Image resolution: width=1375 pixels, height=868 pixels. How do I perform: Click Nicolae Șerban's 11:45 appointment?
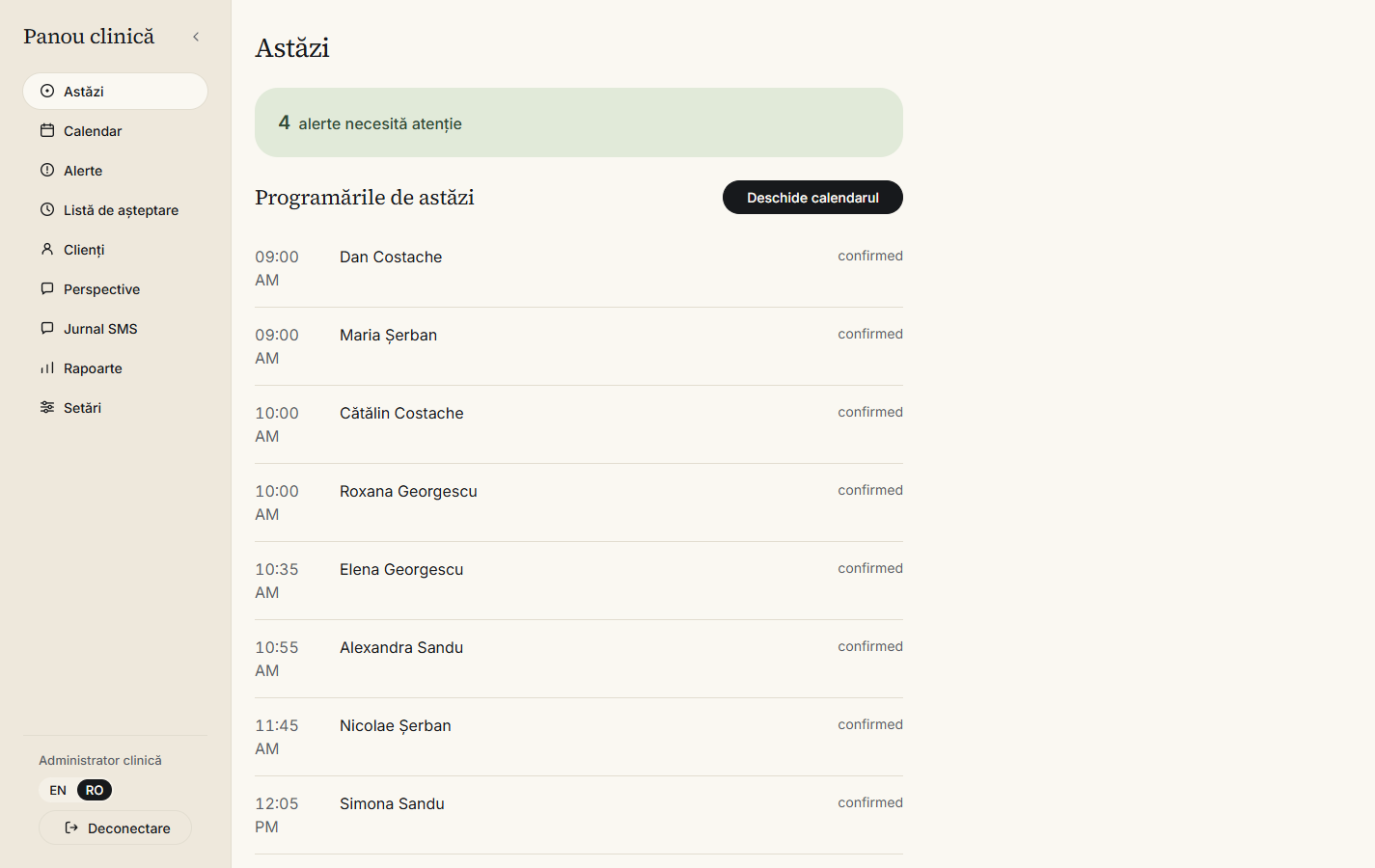(x=579, y=737)
